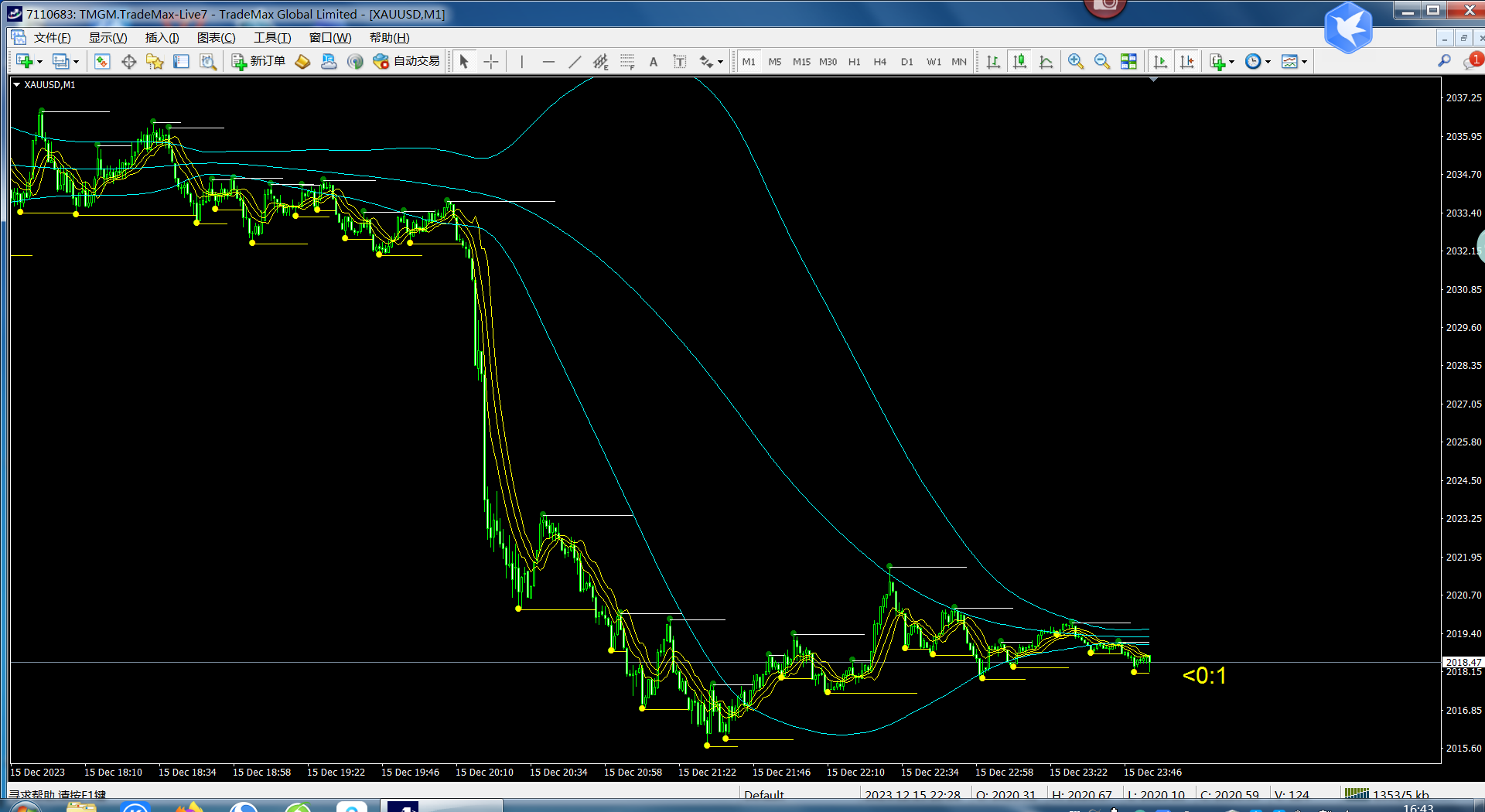
Task: Expand the new chart dropdown arrow
Action: click(x=39, y=62)
